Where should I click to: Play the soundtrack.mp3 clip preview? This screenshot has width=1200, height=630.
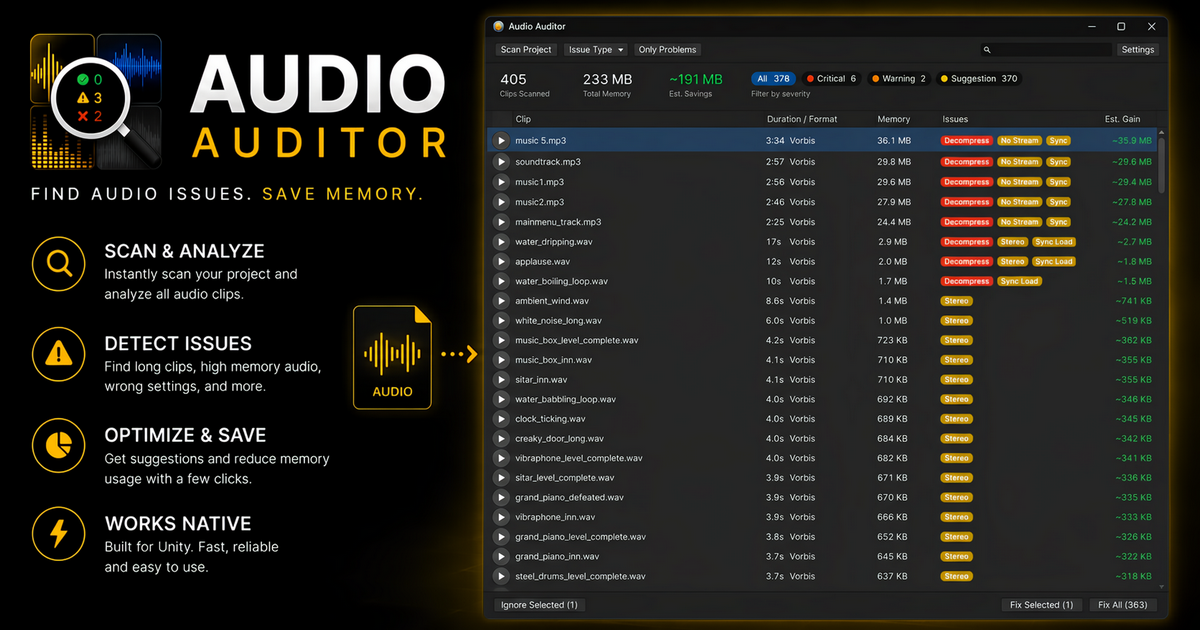pos(502,162)
